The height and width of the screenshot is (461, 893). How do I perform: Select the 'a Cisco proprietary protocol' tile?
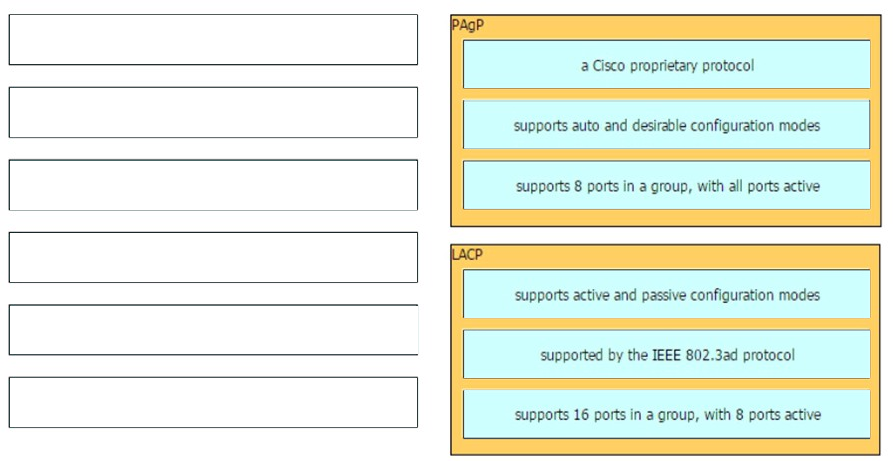(666, 64)
